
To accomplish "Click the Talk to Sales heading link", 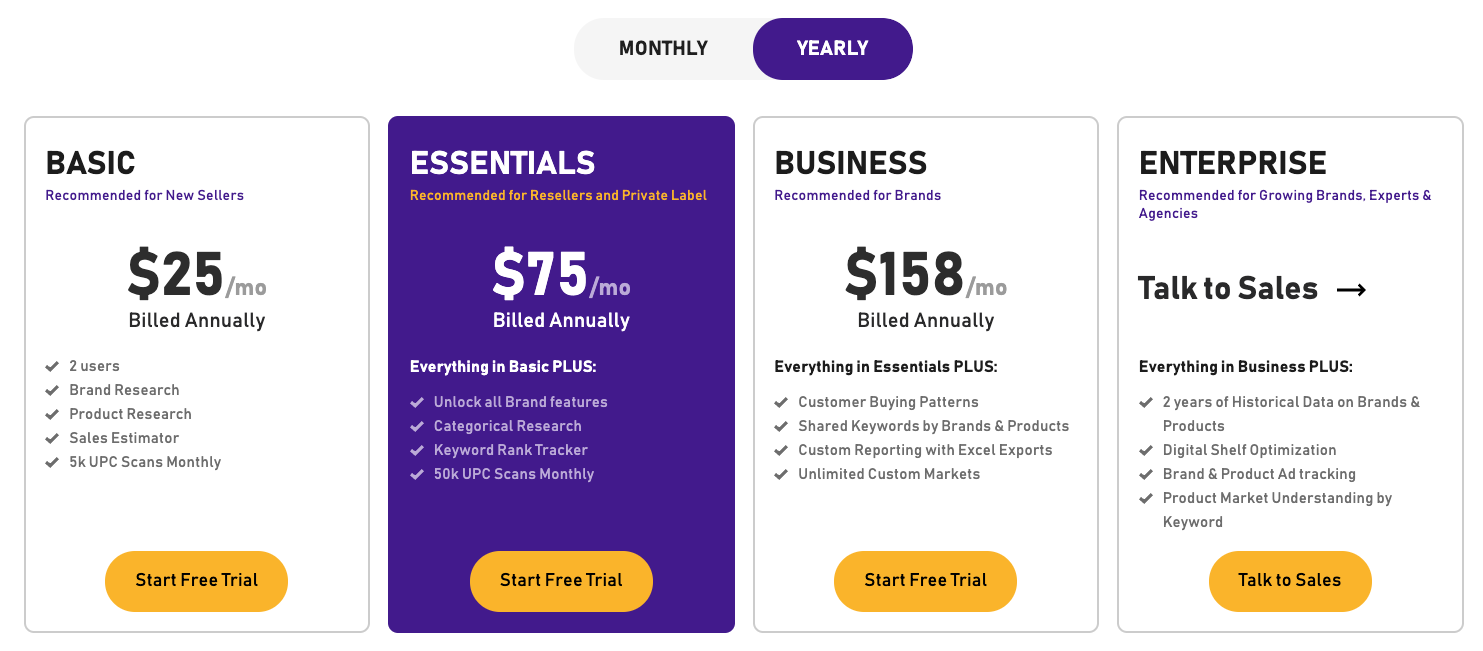I will 1228,289.
